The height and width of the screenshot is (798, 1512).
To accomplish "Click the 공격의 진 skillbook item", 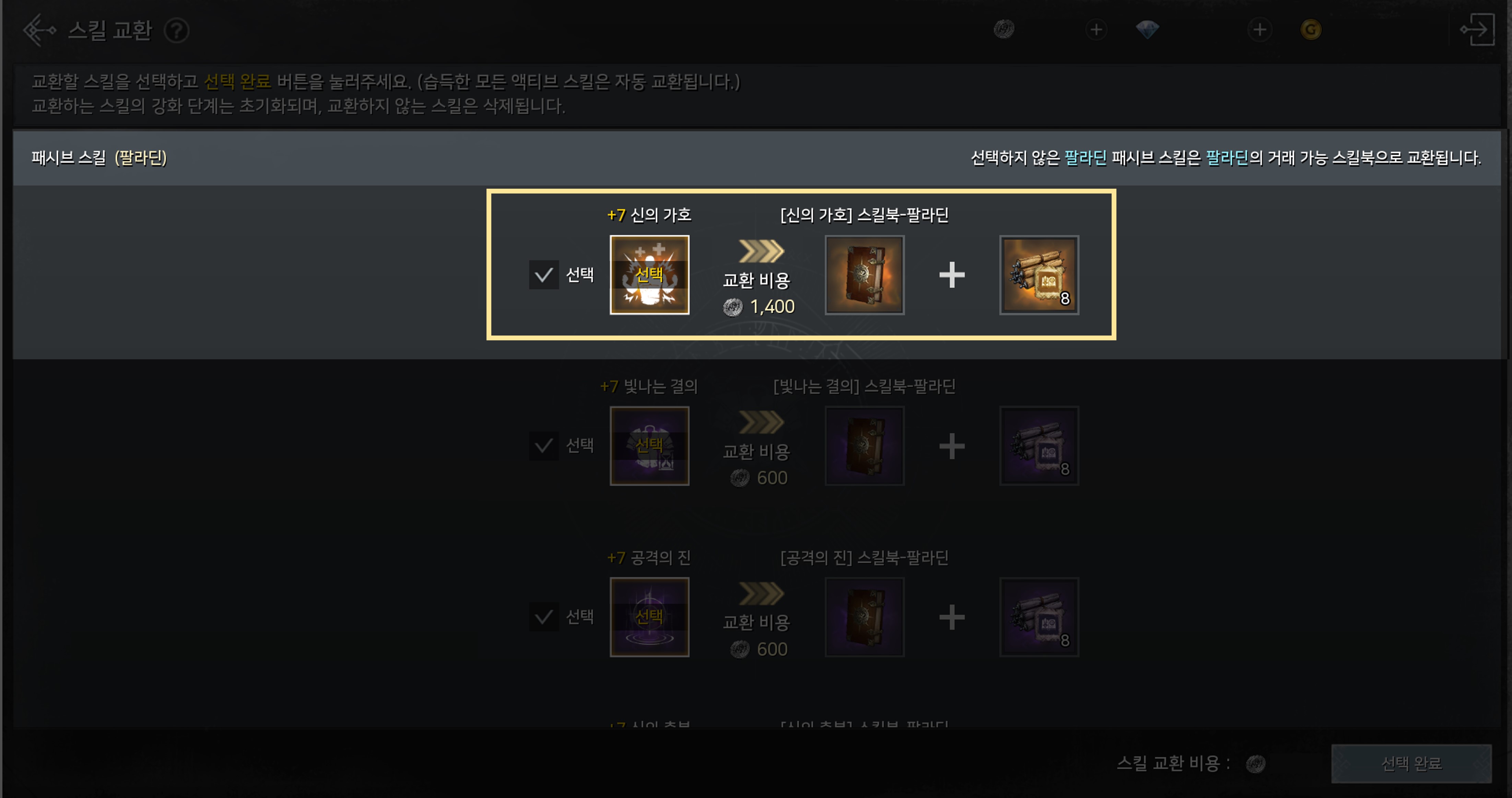I will [x=865, y=617].
